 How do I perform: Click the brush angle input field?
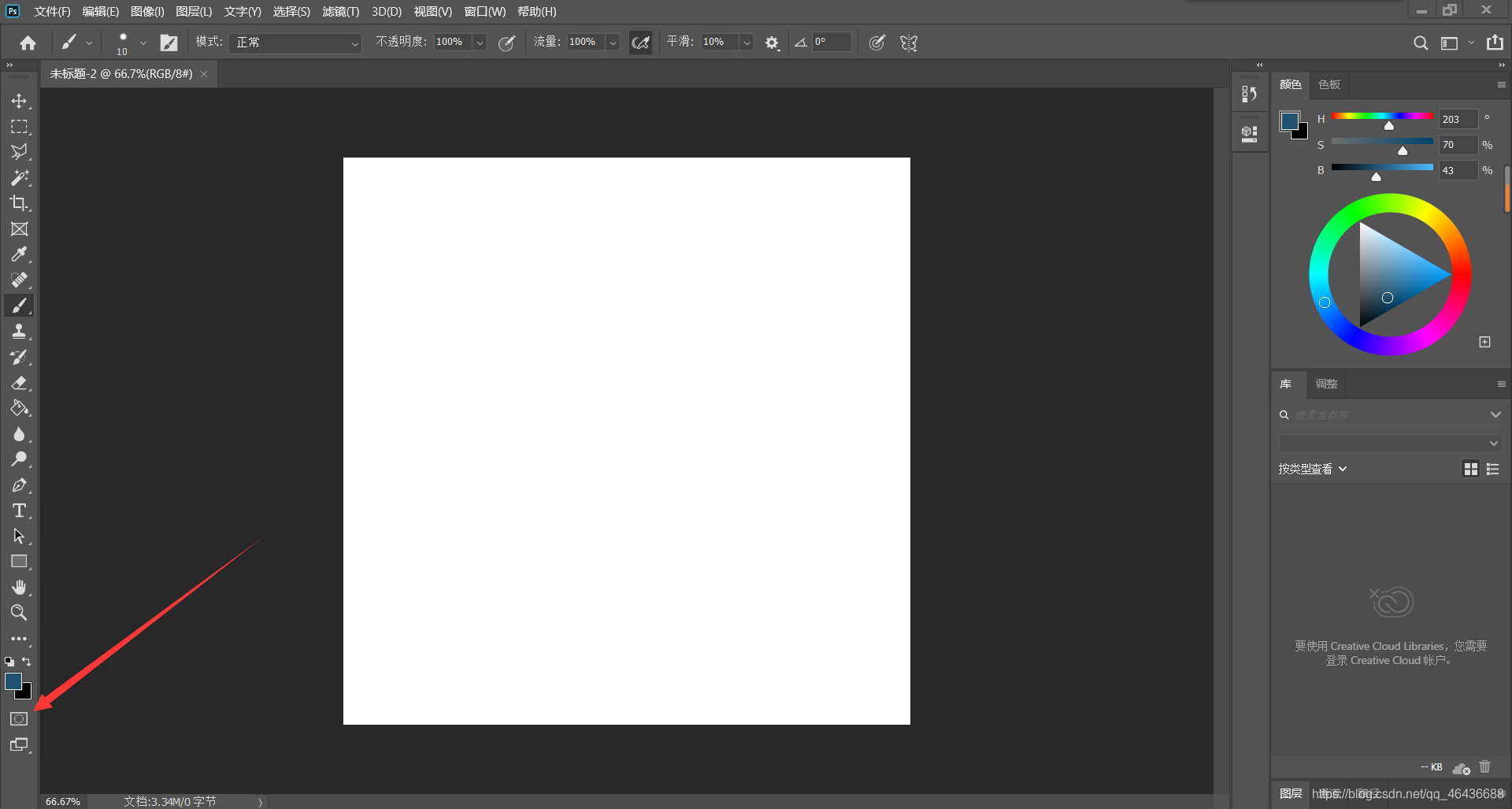point(832,42)
